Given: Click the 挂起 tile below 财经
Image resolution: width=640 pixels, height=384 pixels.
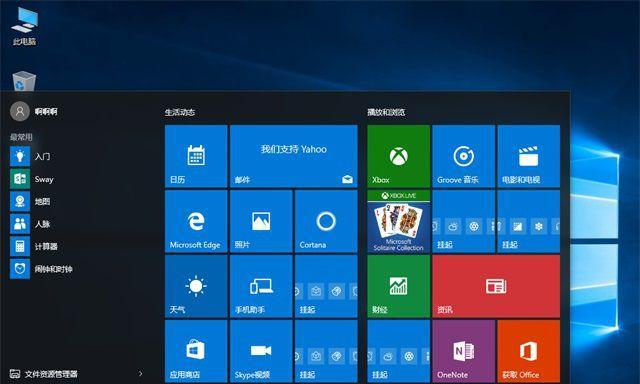Looking at the screenshot, I should click(x=398, y=351).
